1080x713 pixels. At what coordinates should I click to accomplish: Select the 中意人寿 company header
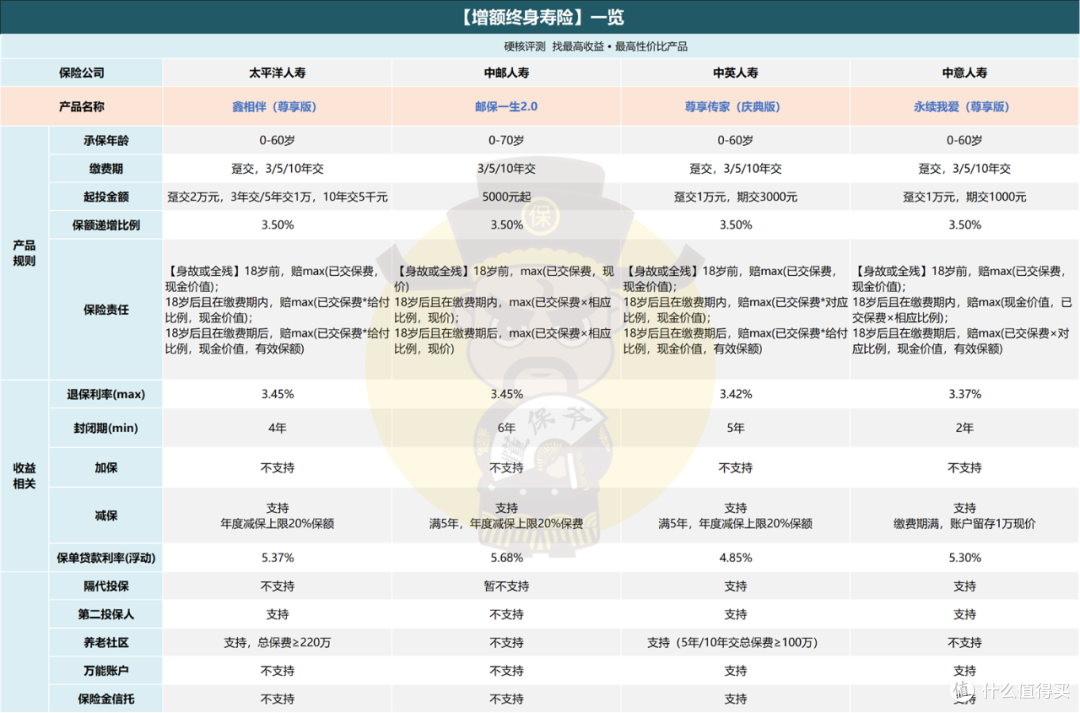964,73
